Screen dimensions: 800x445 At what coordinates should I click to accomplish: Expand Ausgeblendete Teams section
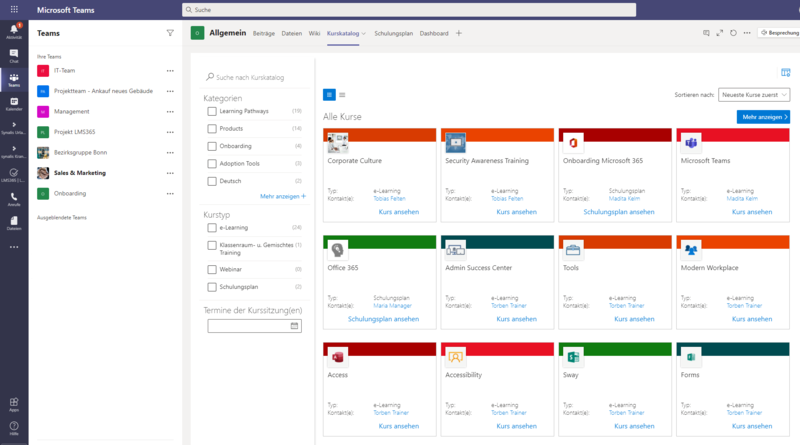point(62,217)
